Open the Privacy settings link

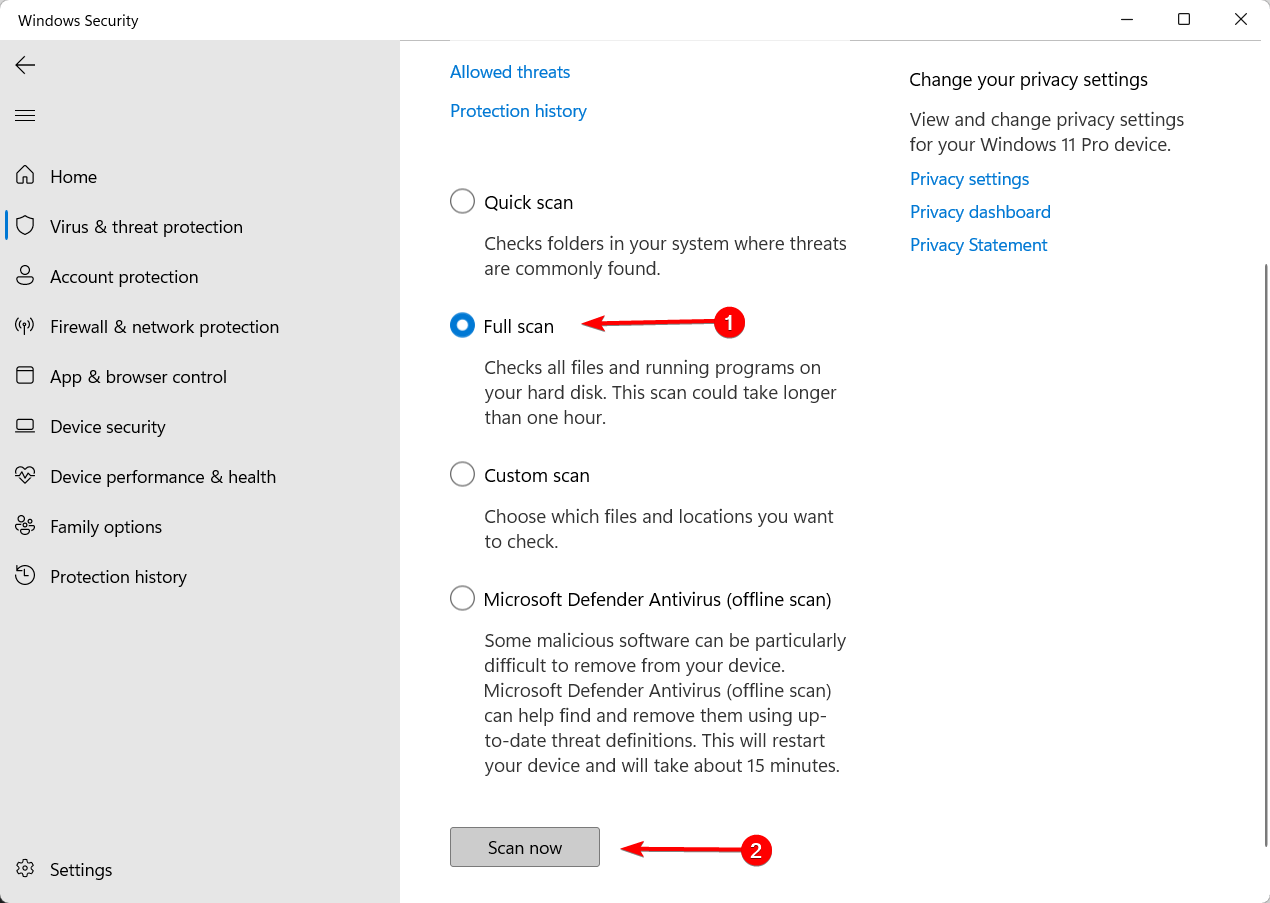969,179
